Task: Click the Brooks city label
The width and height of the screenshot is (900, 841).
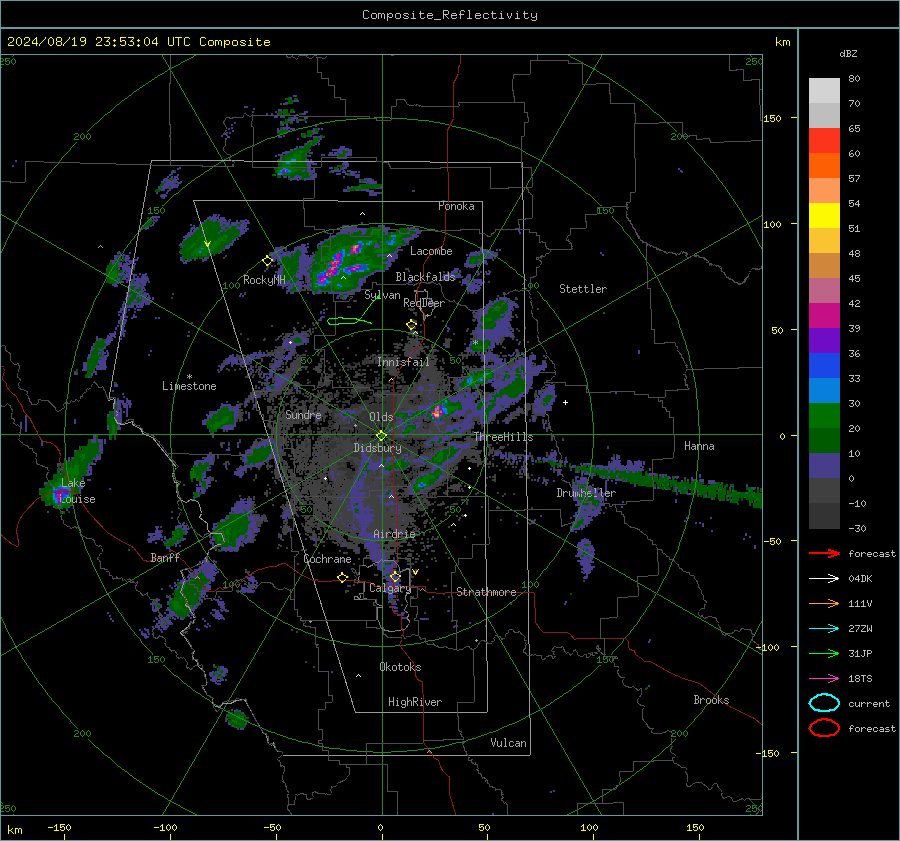Action: coord(711,700)
